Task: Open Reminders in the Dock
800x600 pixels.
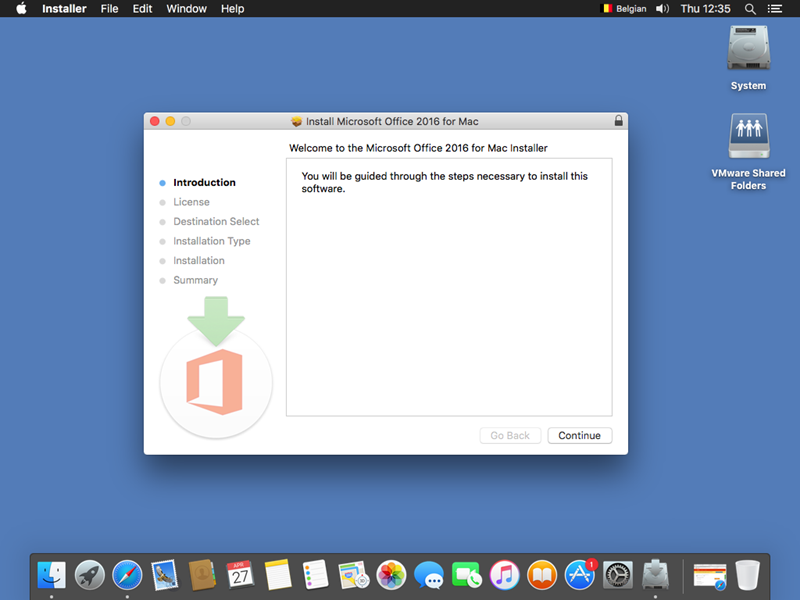Action: 315,575
